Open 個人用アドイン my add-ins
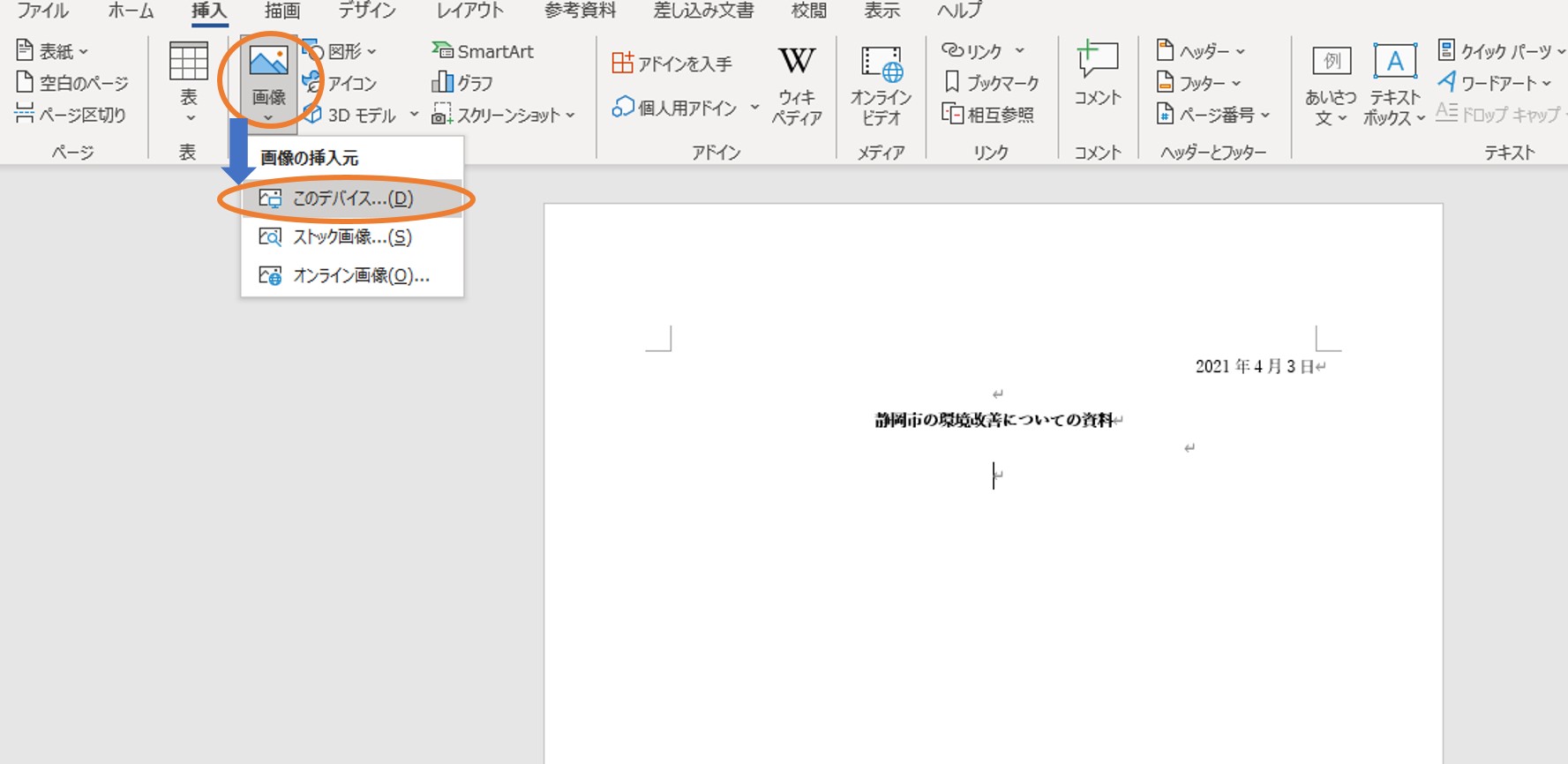This screenshot has height=764, width=1568. pyautogui.click(x=675, y=108)
